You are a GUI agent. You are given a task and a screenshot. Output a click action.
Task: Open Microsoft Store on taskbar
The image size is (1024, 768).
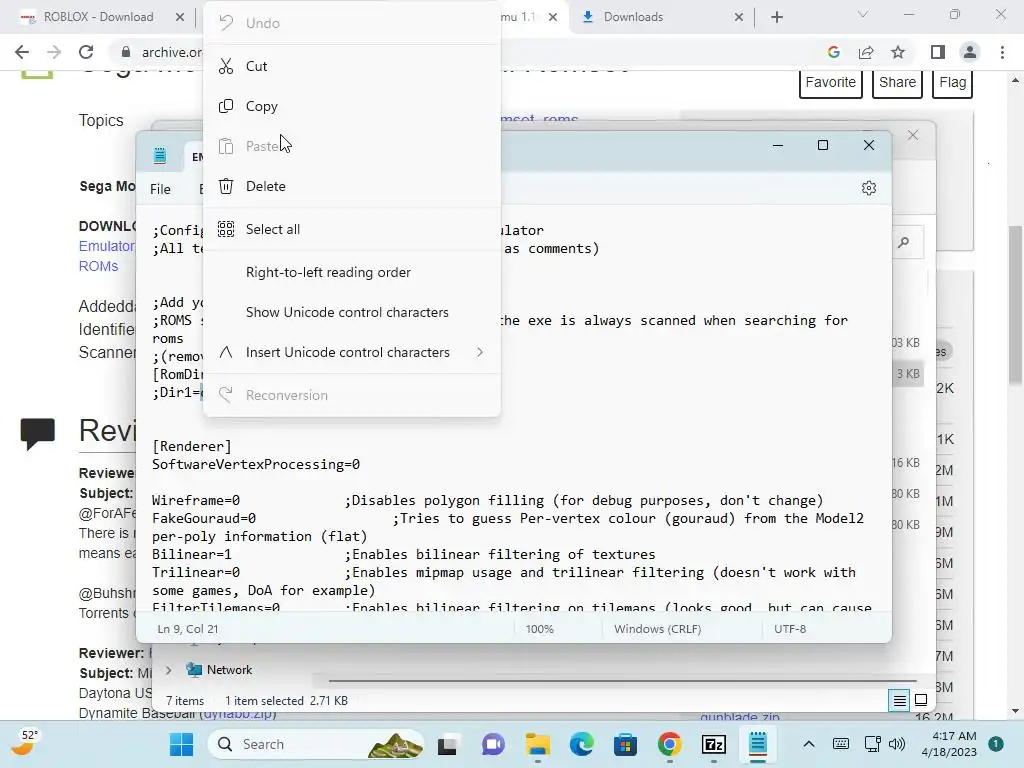(x=626, y=744)
